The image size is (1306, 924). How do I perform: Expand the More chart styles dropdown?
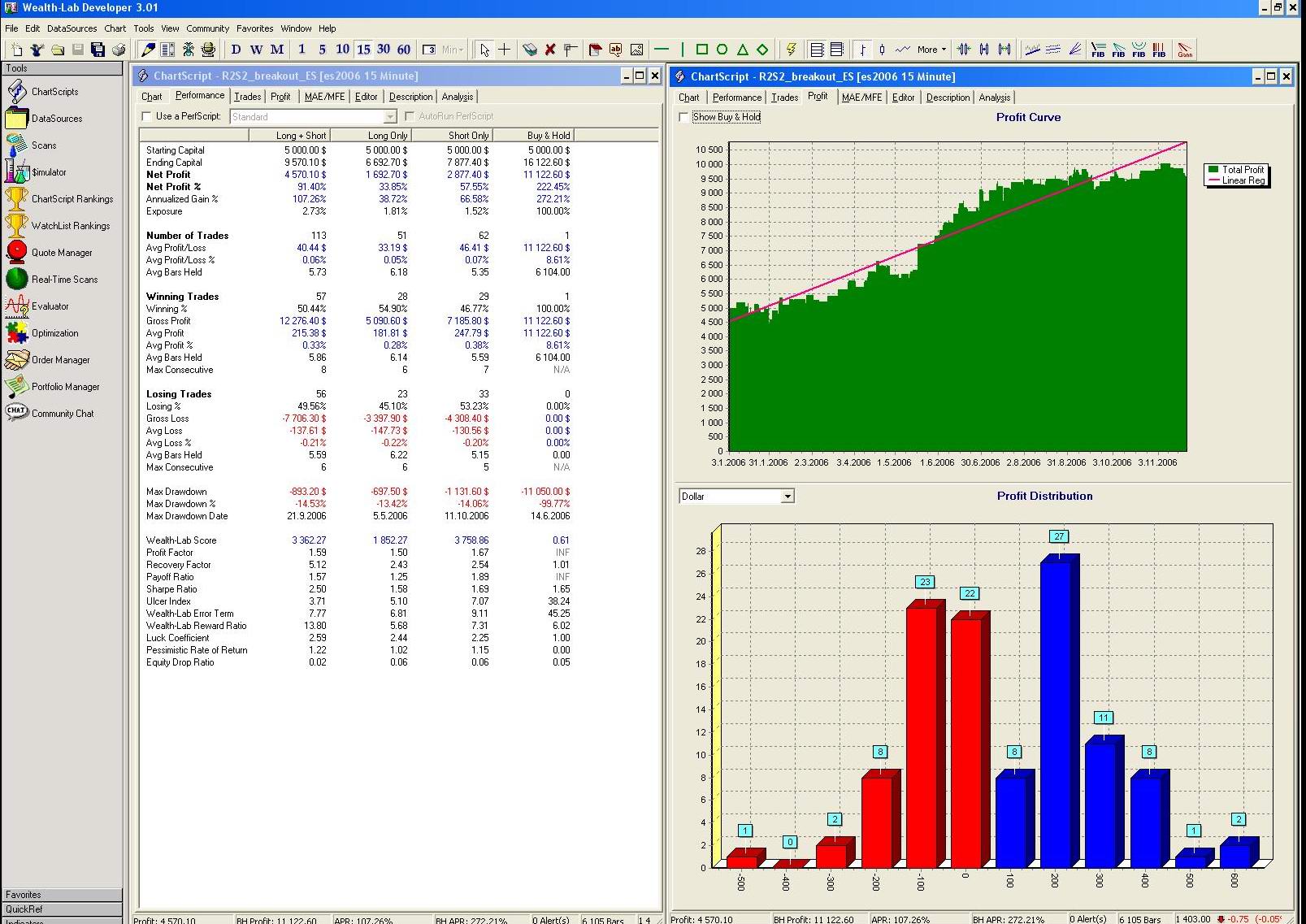pos(931,50)
